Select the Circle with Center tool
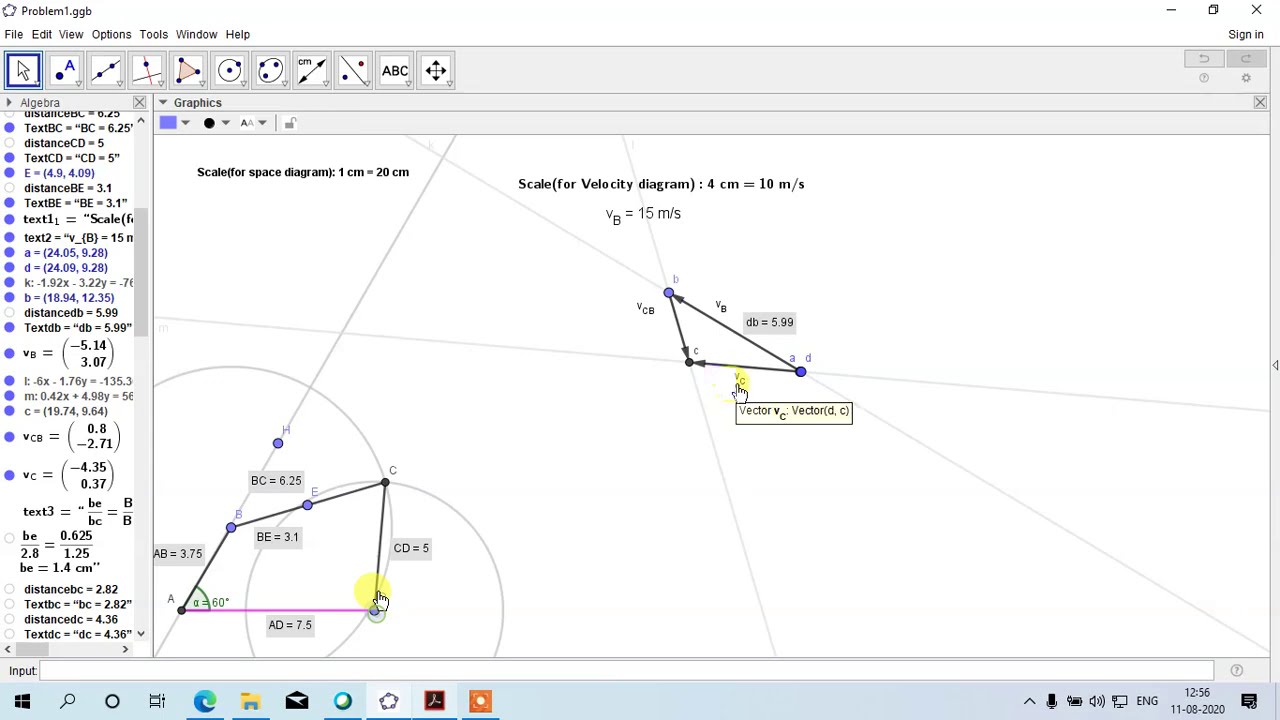 (x=229, y=70)
